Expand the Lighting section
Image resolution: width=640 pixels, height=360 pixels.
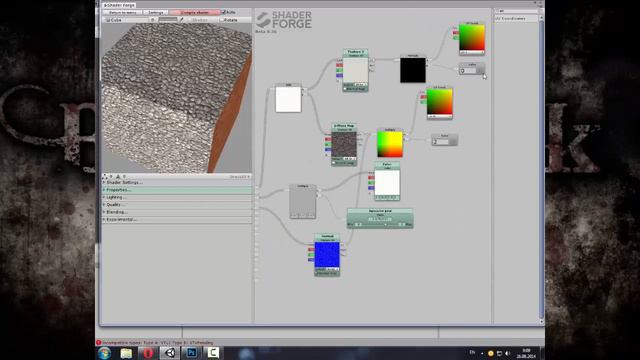point(177,197)
